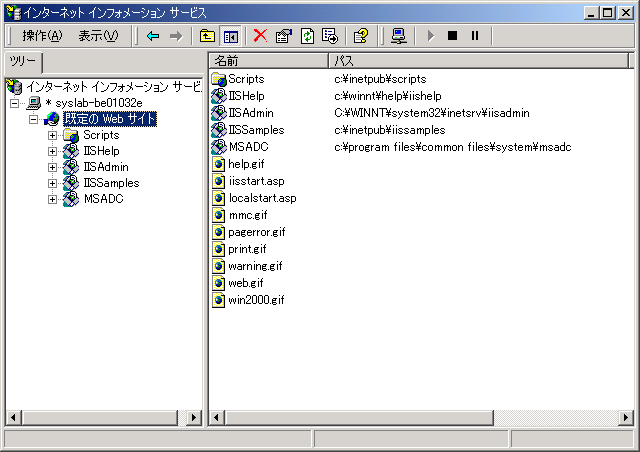Click list pane scroll left arrow

(x=216, y=417)
